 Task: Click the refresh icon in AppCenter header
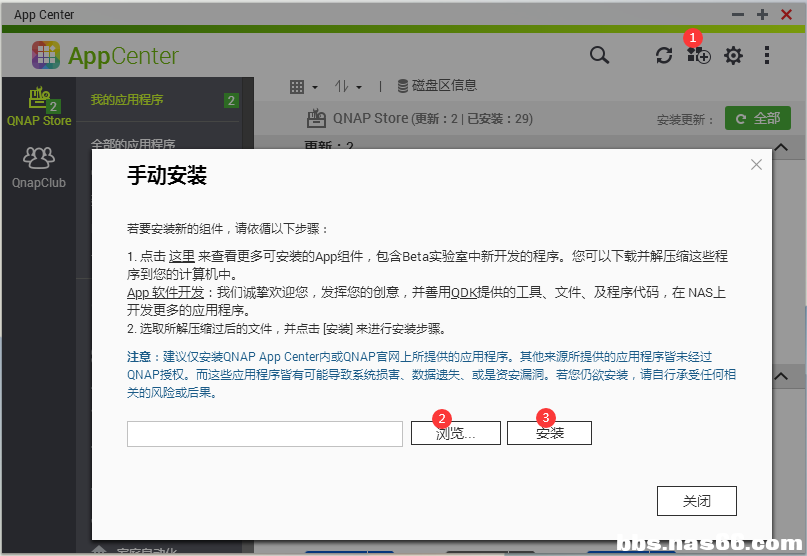[664, 55]
